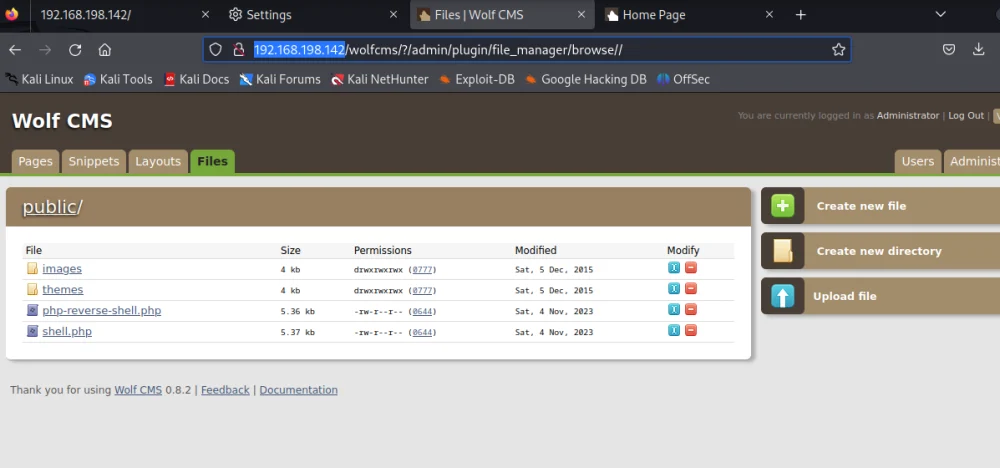Rename the images folder via its rename icon
The height and width of the screenshot is (468, 1000).
click(673, 268)
